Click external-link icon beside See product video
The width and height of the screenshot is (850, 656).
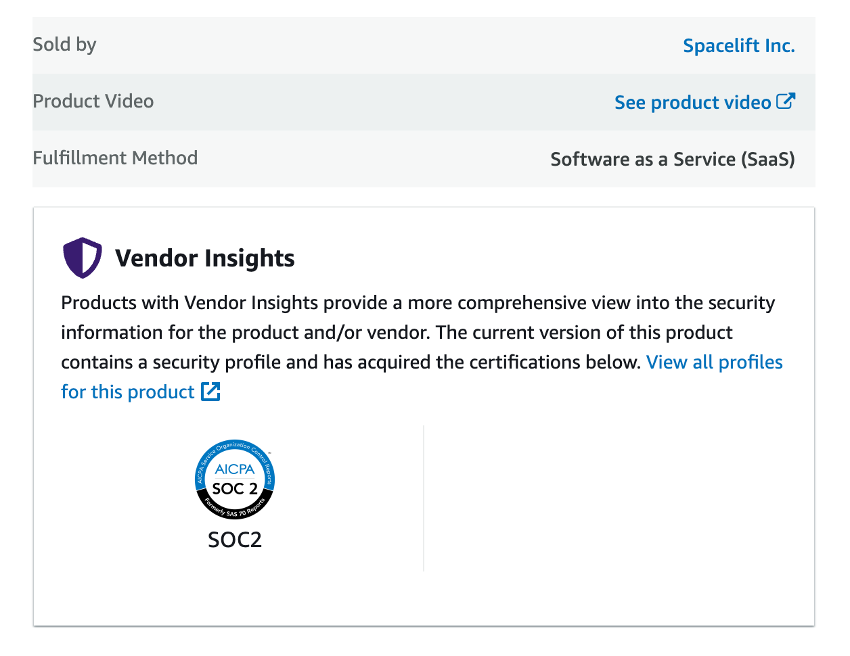click(x=785, y=101)
